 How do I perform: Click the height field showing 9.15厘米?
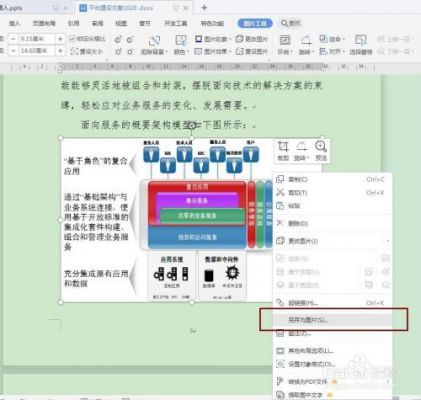pyautogui.click(x=37, y=39)
